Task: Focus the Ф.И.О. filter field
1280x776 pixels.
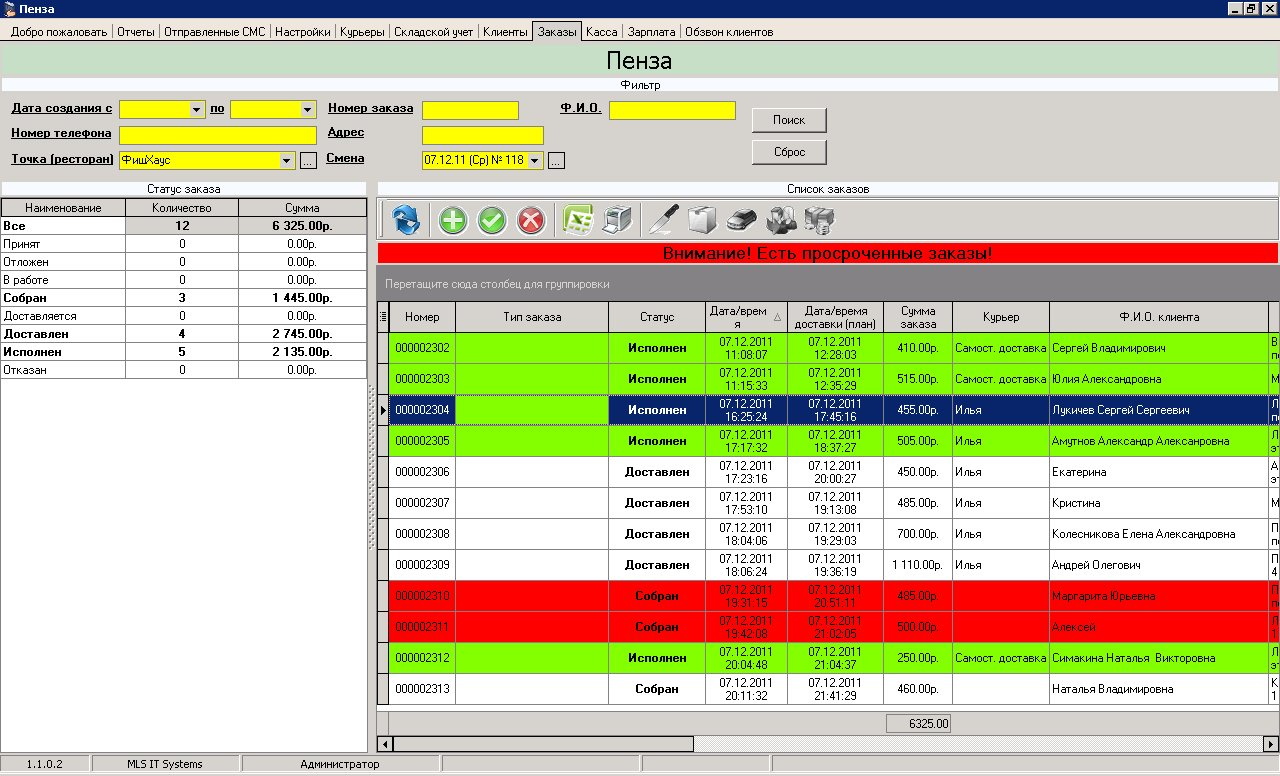Action: 672,110
